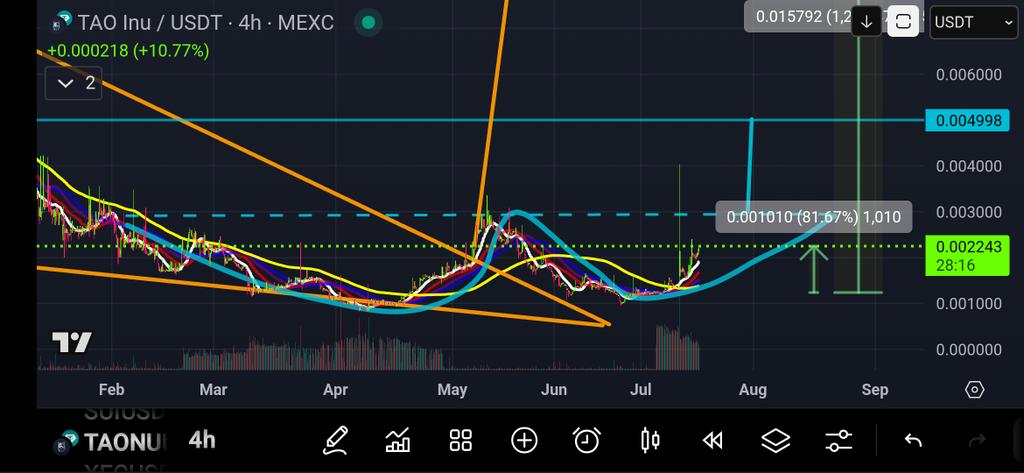The image size is (1024, 473).
Task: Click the Jun label on time axis
Action: (554, 390)
